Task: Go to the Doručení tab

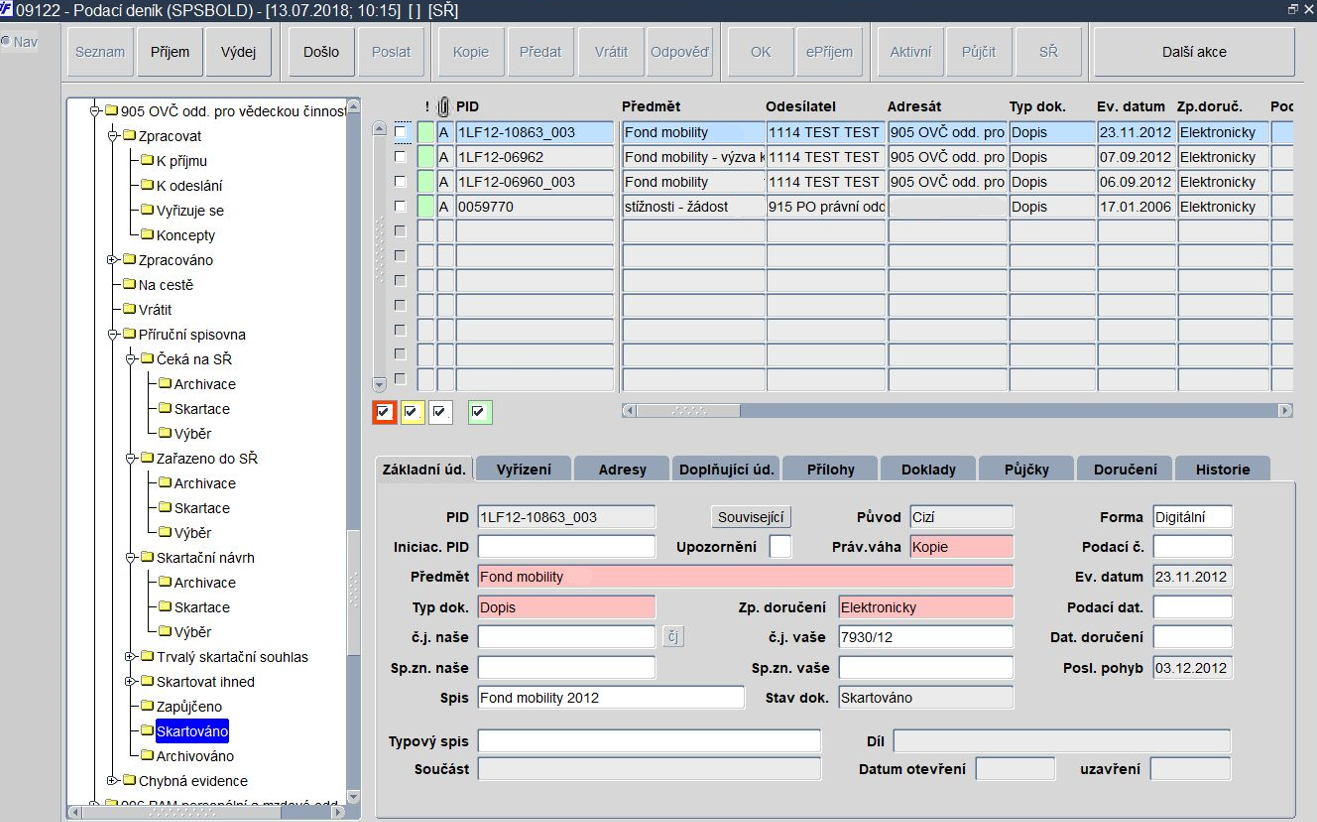Action: click(1124, 469)
